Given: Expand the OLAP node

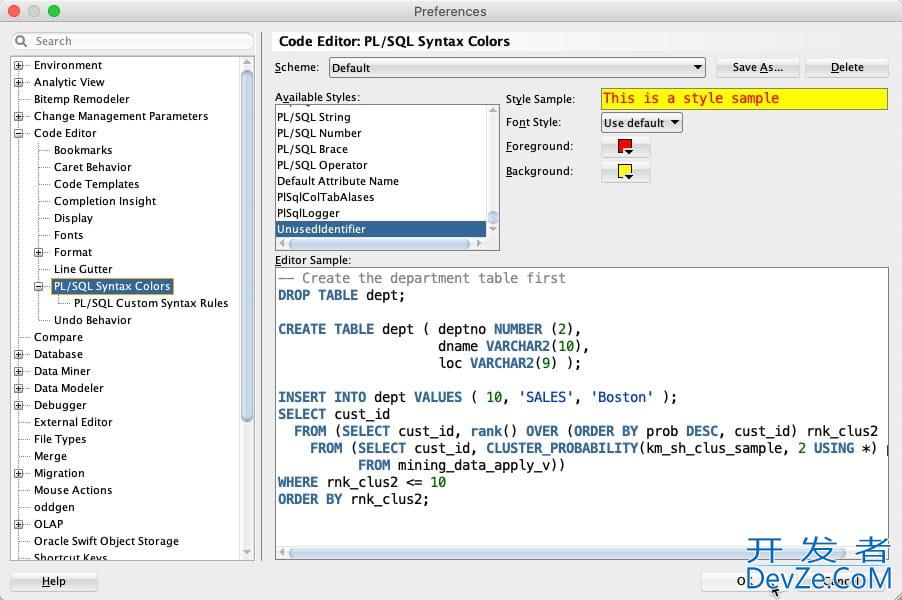Looking at the screenshot, I should click(18, 524).
